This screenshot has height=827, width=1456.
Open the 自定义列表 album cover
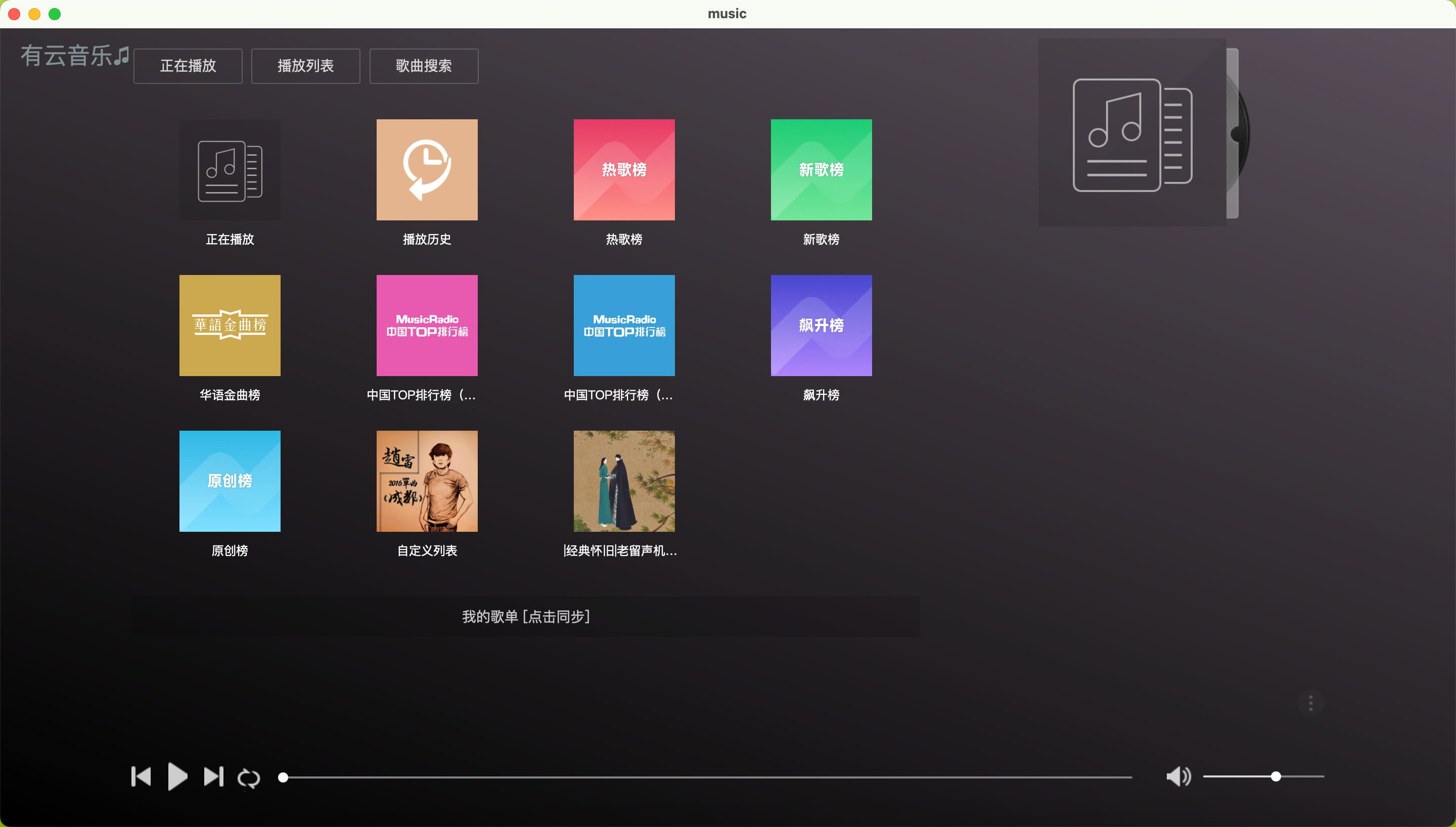coord(427,481)
